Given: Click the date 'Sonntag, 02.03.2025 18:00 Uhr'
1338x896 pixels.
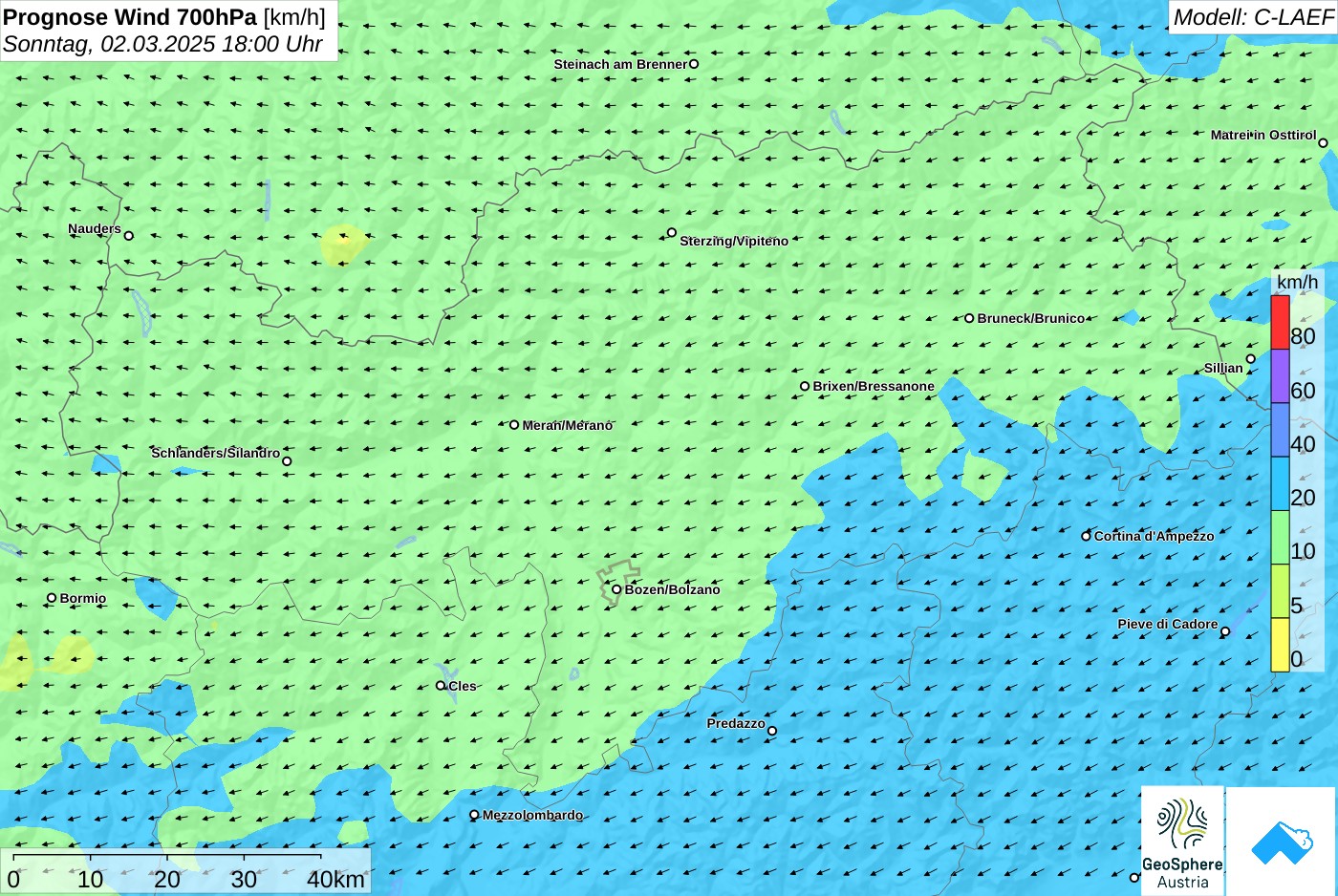Looking at the screenshot, I should 162,44.
